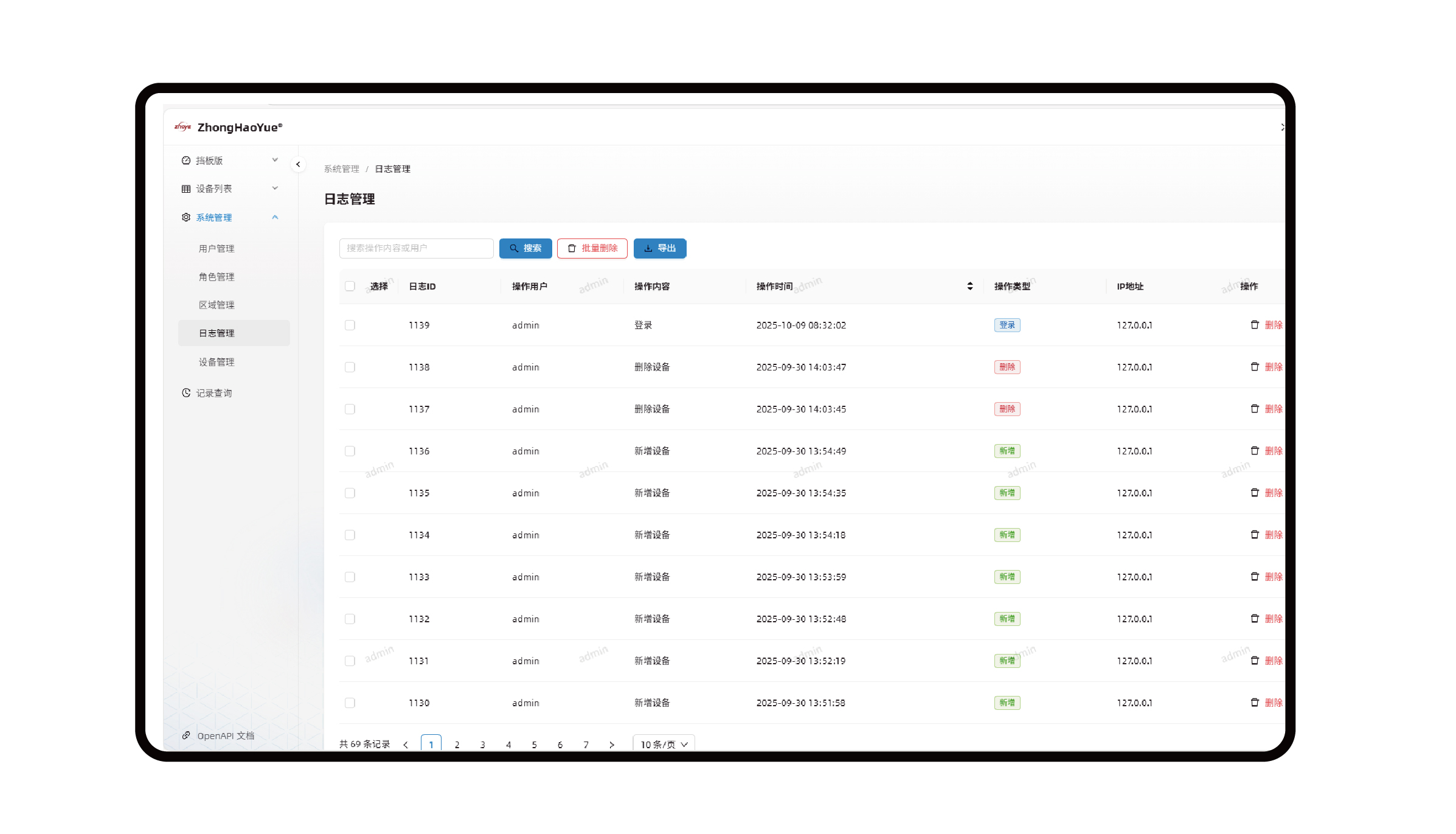Select 设备管理 in the sidebar
The image size is (1456, 834).
pos(217,362)
